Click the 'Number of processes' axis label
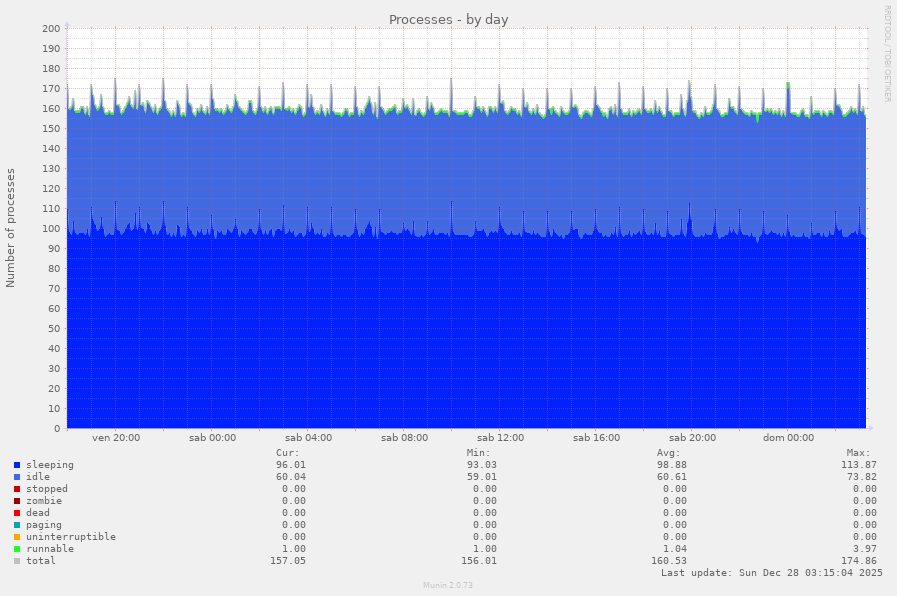Viewport: 897px width, 596px height. click(11, 228)
